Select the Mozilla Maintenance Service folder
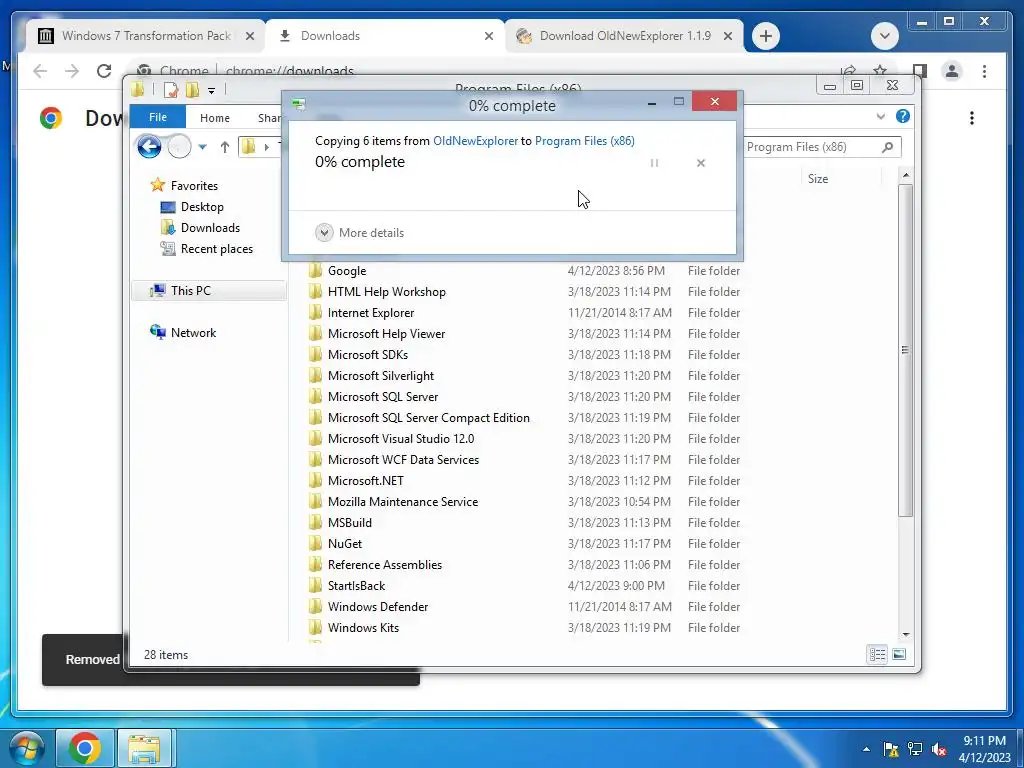Viewport: 1024px width, 768px height. [403, 502]
